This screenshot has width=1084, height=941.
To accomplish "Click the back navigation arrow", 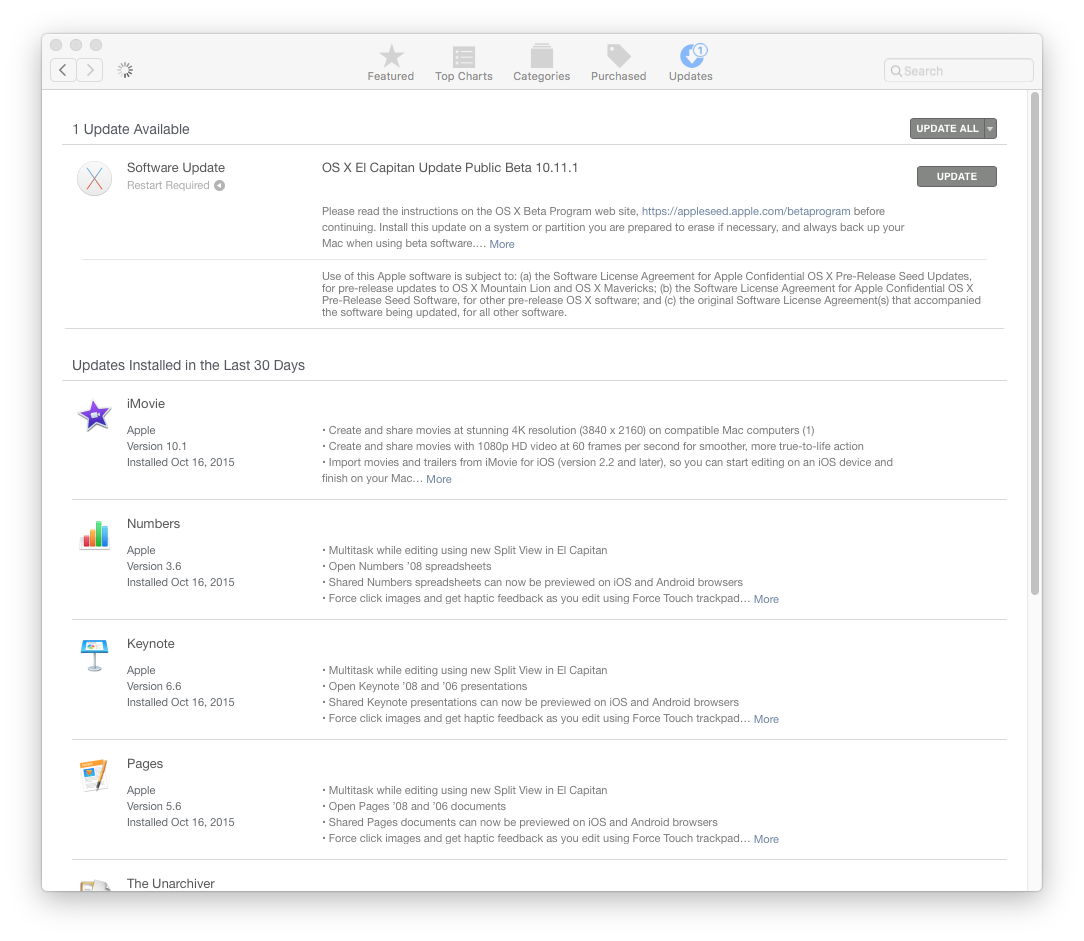I will (x=63, y=70).
